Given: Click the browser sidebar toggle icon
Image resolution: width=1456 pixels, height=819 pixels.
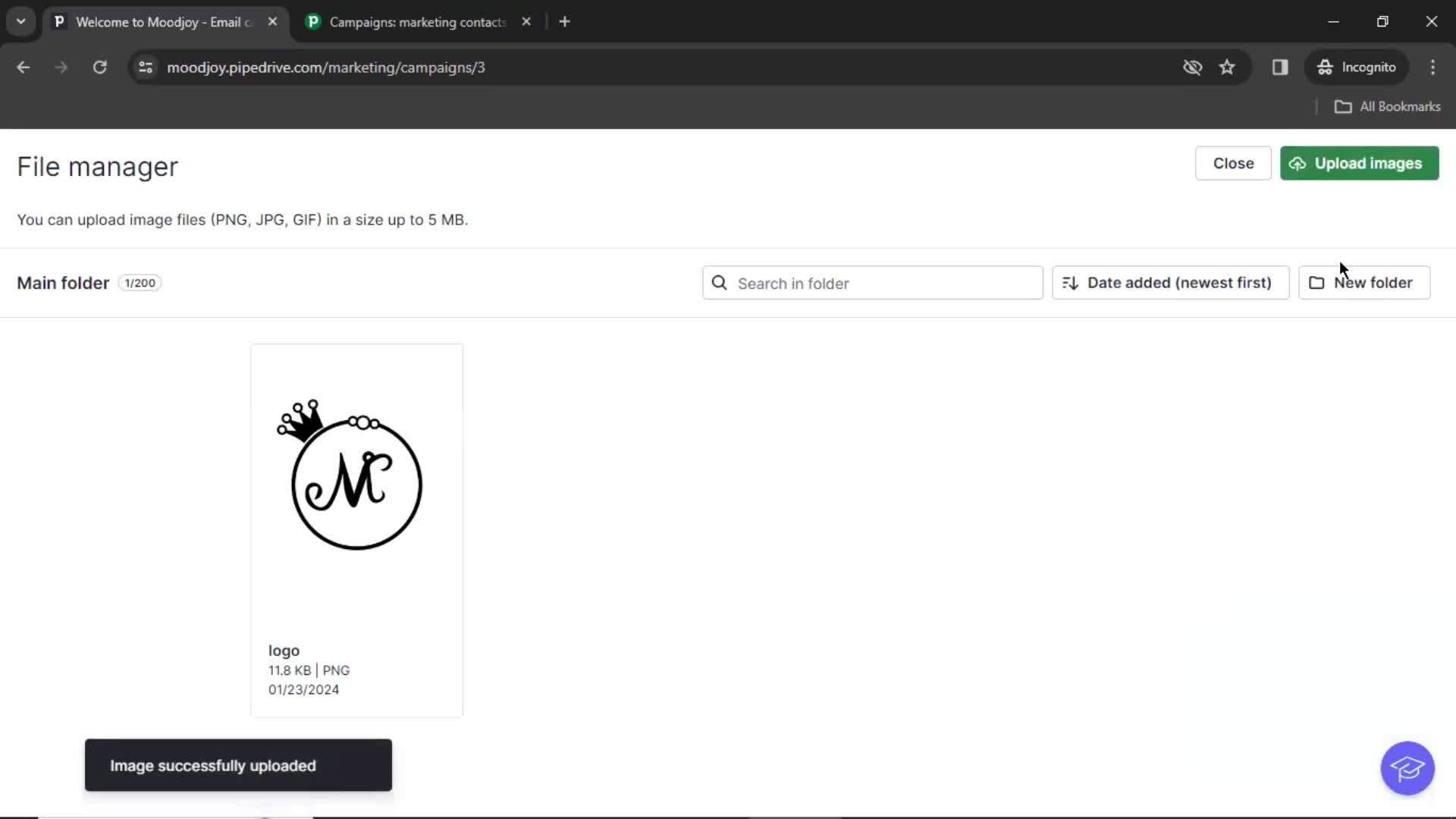Looking at the screenshot, I should (x=1279, y=67).
